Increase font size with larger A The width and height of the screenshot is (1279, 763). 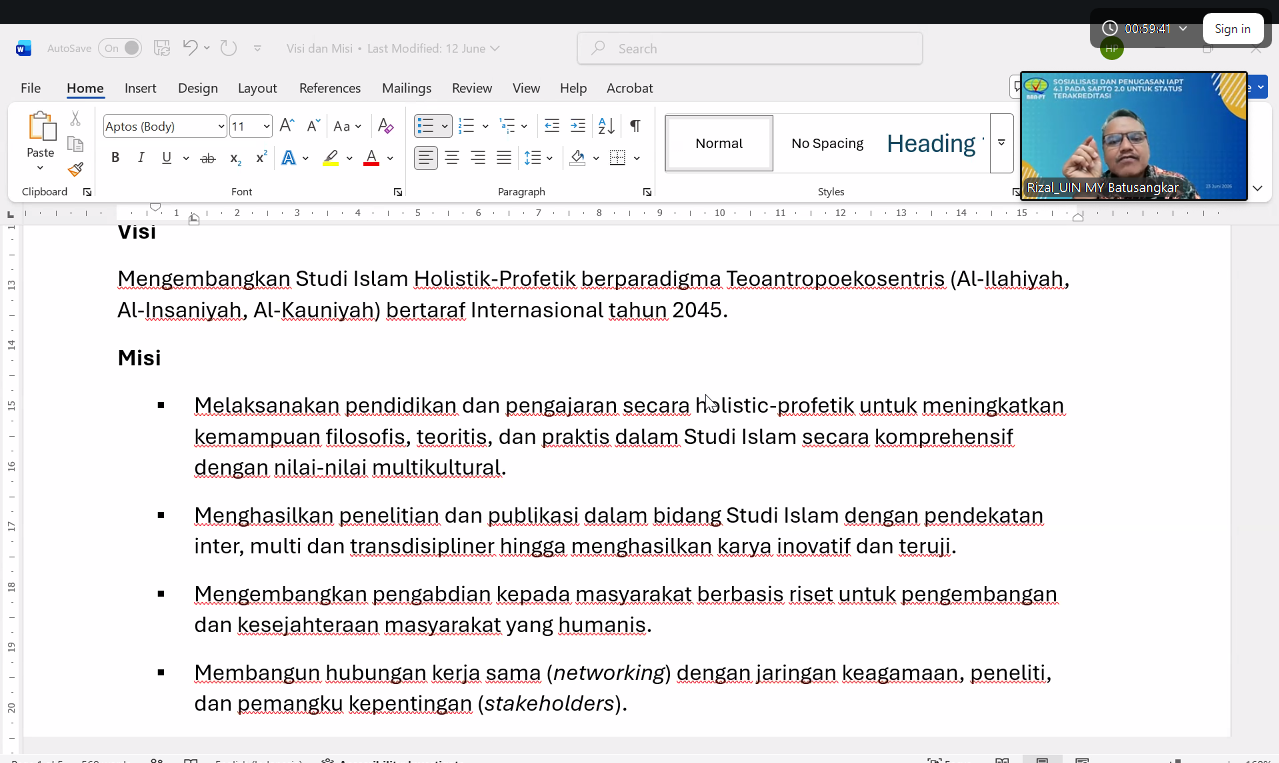[287, 126]
